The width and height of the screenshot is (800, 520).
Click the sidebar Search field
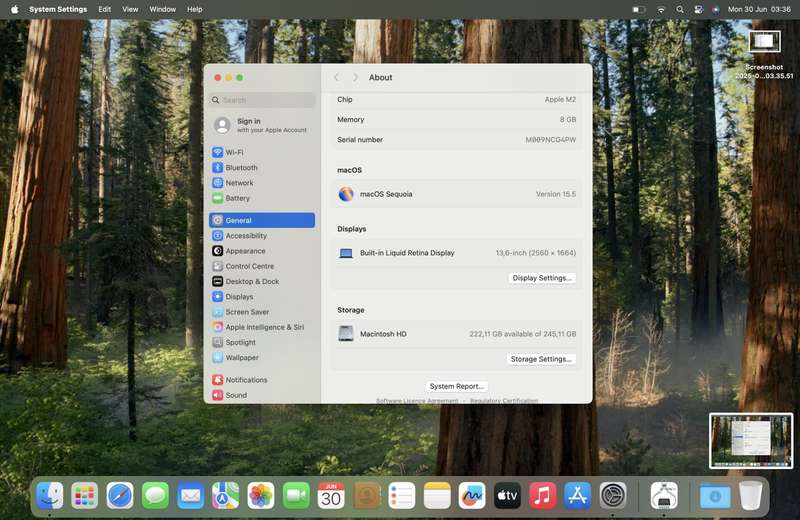(262, 100)
